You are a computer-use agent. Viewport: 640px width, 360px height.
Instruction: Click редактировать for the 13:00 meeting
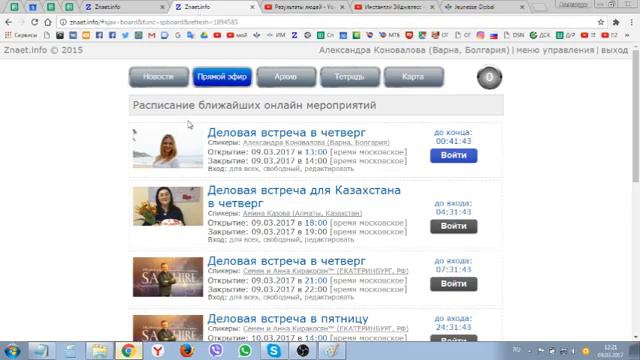(x=329, y=169)
